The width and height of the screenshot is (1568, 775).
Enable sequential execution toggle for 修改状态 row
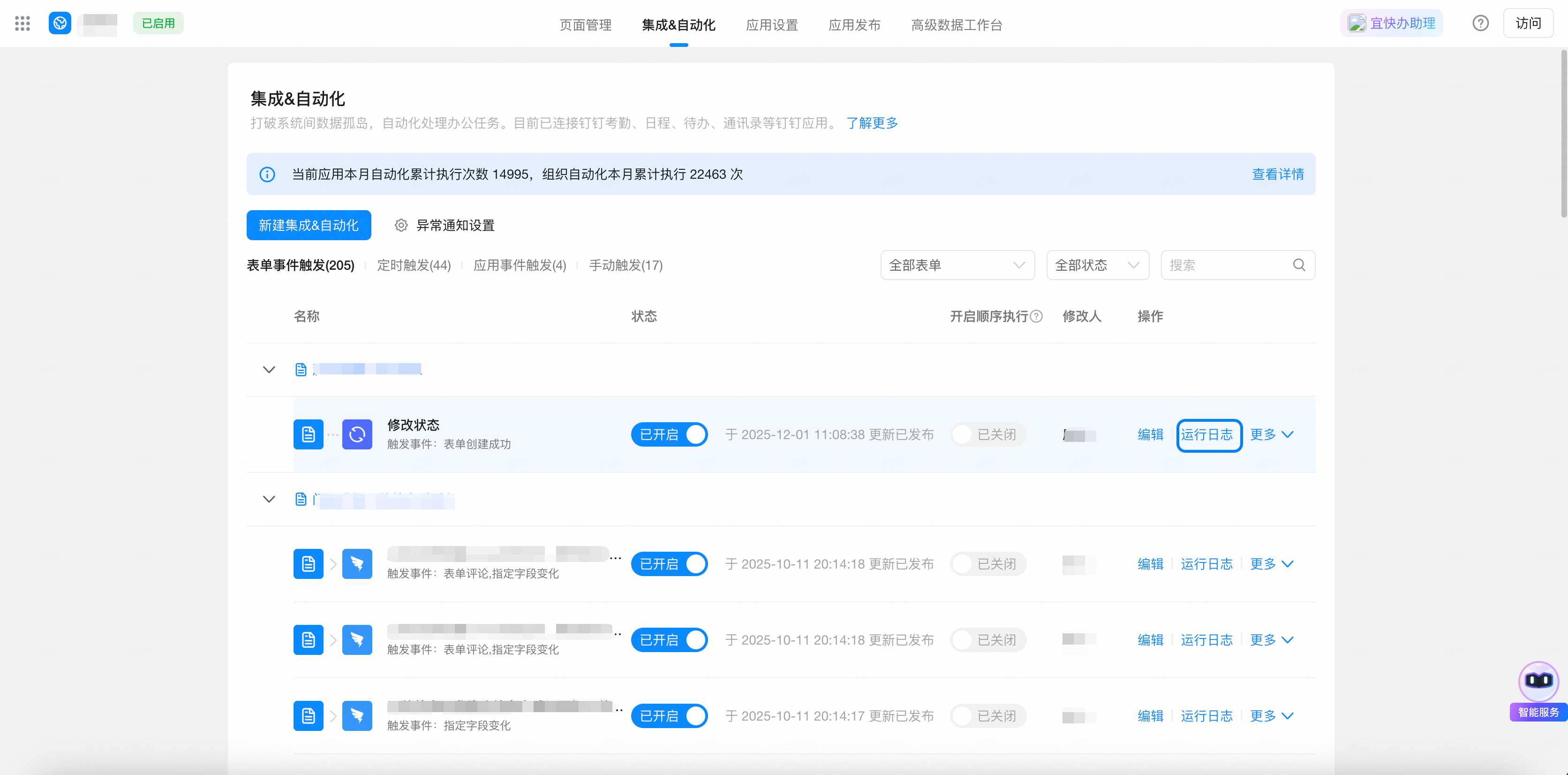point(988,434)
